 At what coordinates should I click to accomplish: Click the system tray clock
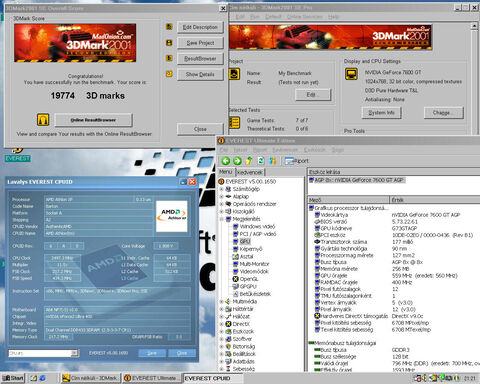469,378
